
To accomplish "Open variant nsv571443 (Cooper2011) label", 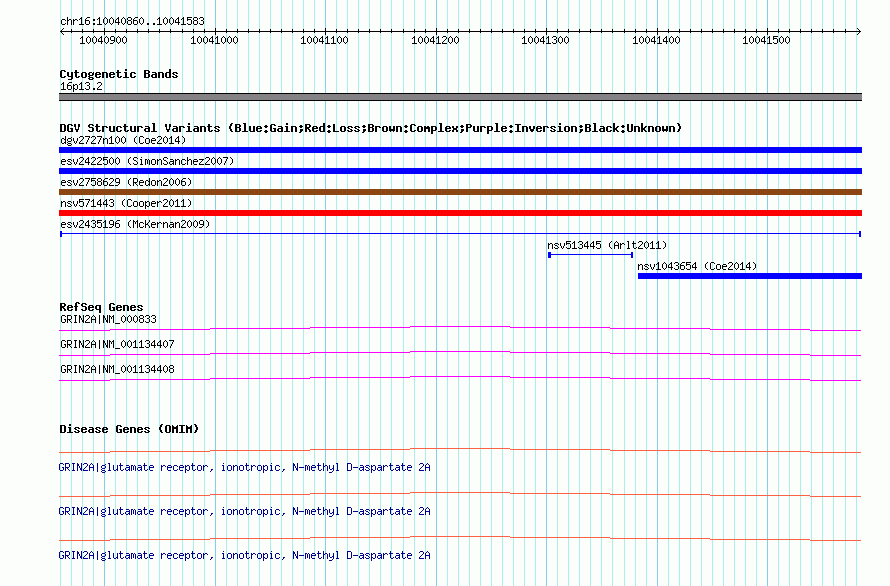I will pyautogui.click(x=126, y=203).
